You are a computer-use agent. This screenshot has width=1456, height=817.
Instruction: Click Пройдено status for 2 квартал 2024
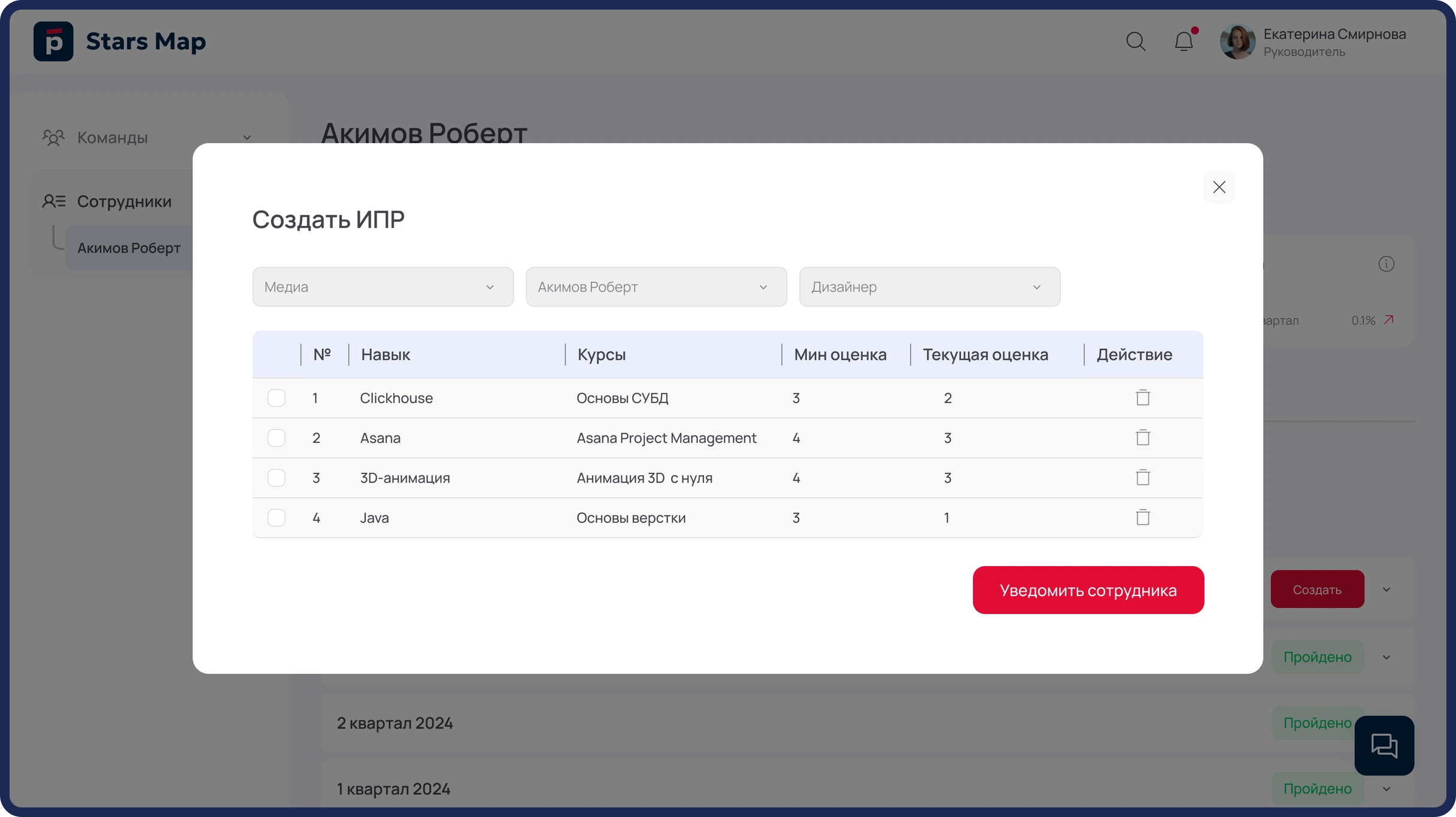(x=1317, y=723)
